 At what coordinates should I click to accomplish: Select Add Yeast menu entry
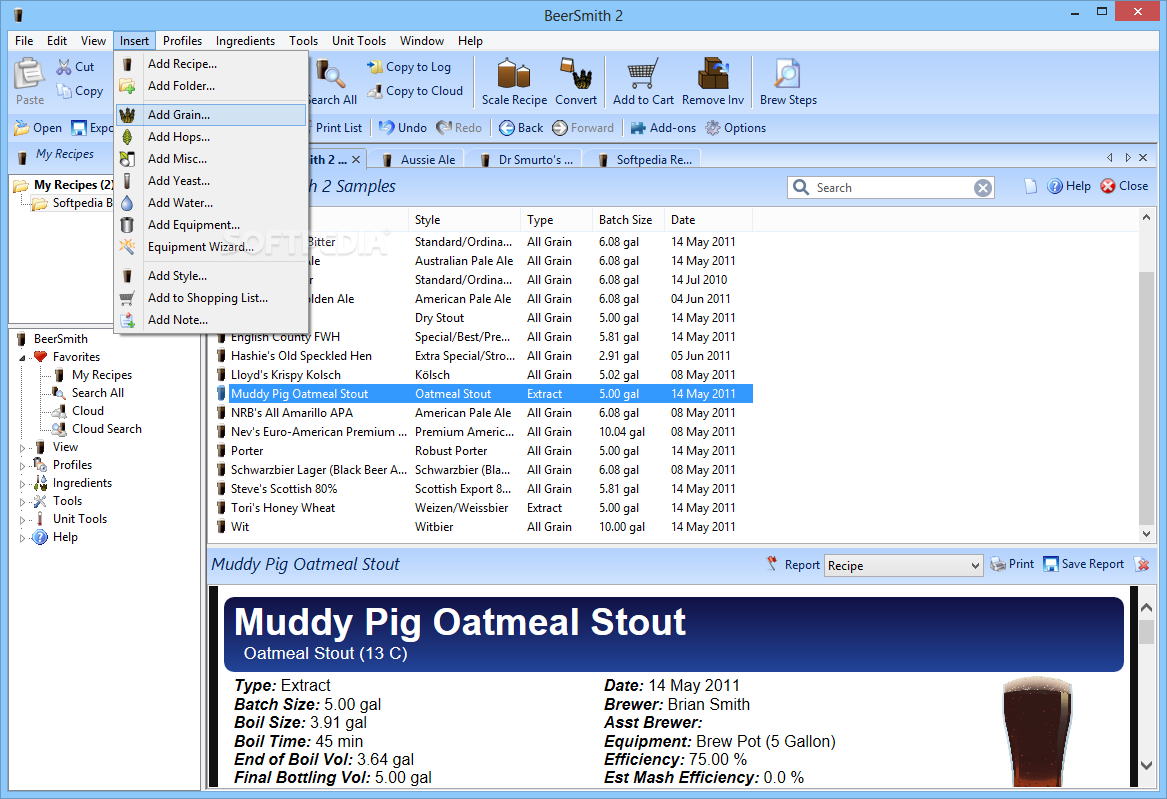pos(211,181)
